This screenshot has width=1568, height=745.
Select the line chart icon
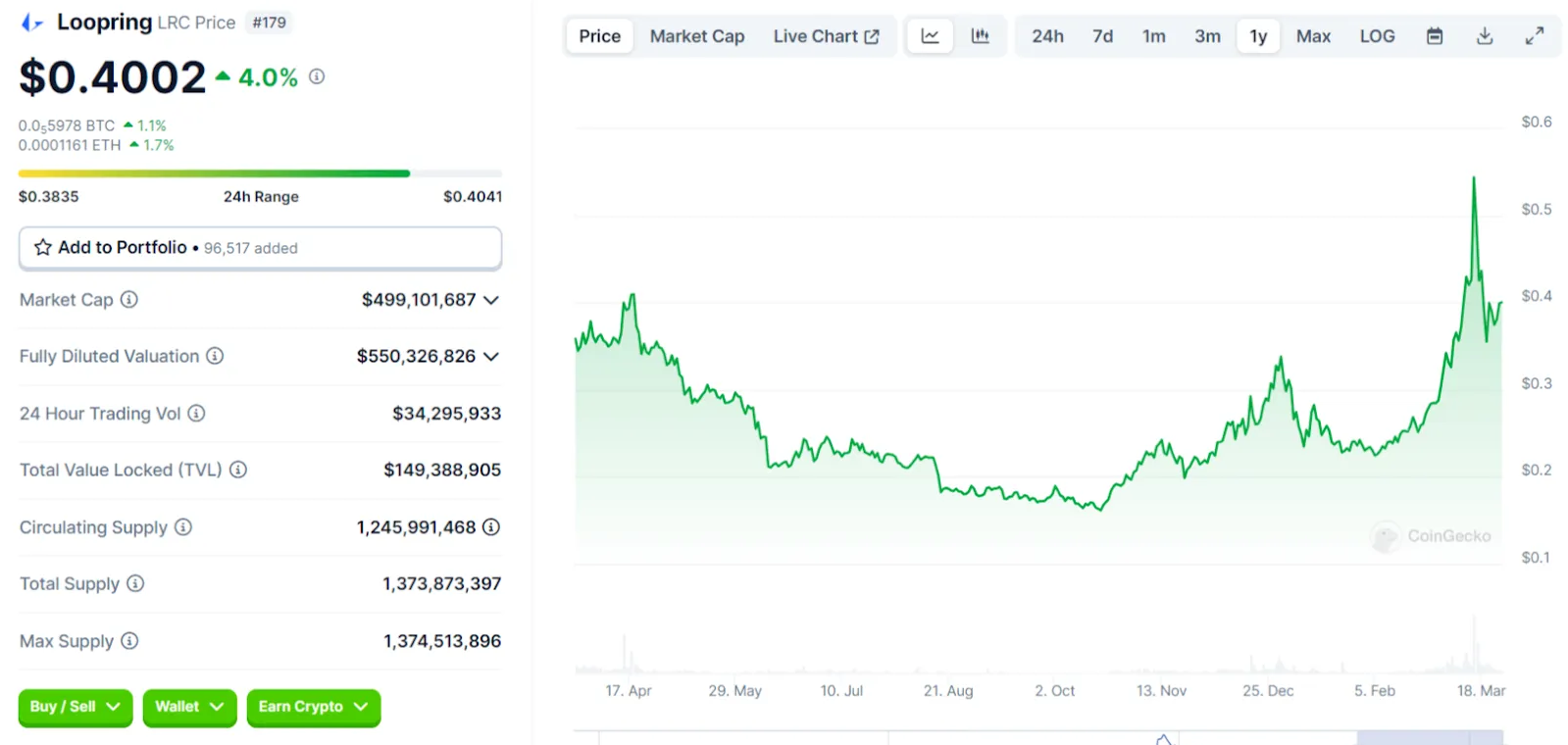tap(929, 35)
